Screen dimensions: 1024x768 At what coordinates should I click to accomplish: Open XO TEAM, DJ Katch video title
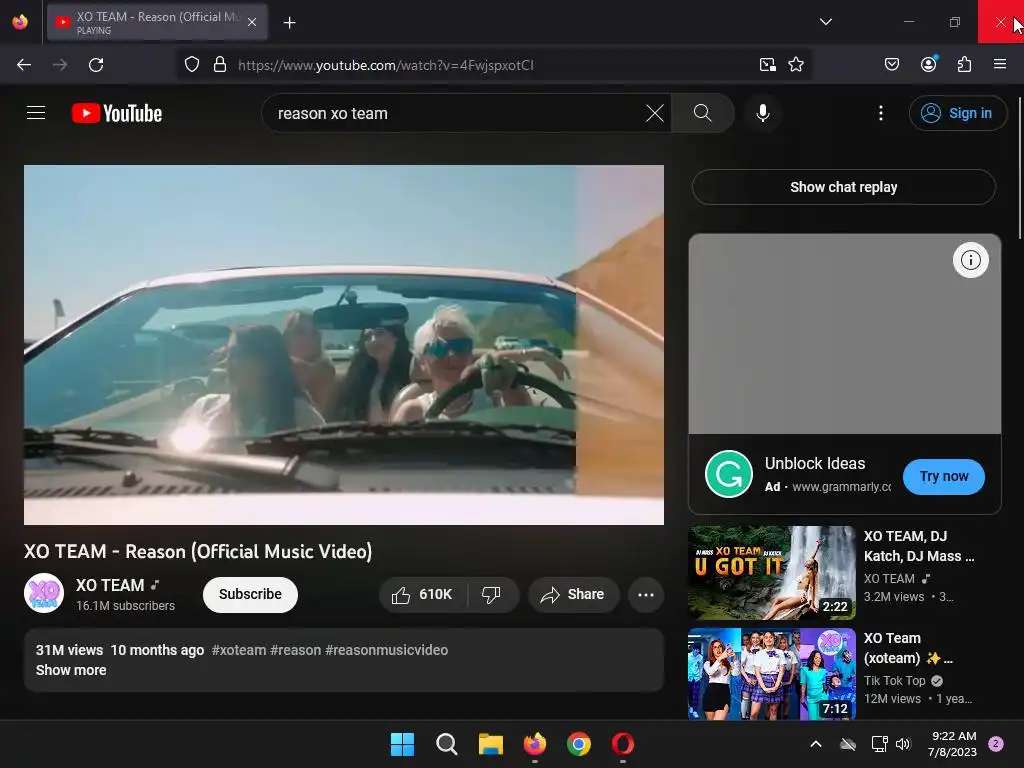[919, 546]
